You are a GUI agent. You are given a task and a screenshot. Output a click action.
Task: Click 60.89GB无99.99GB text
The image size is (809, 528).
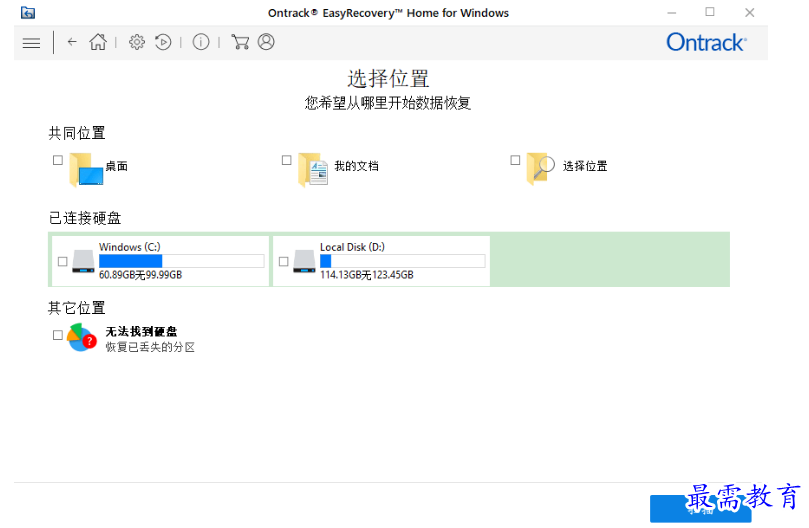pos(140,275)
